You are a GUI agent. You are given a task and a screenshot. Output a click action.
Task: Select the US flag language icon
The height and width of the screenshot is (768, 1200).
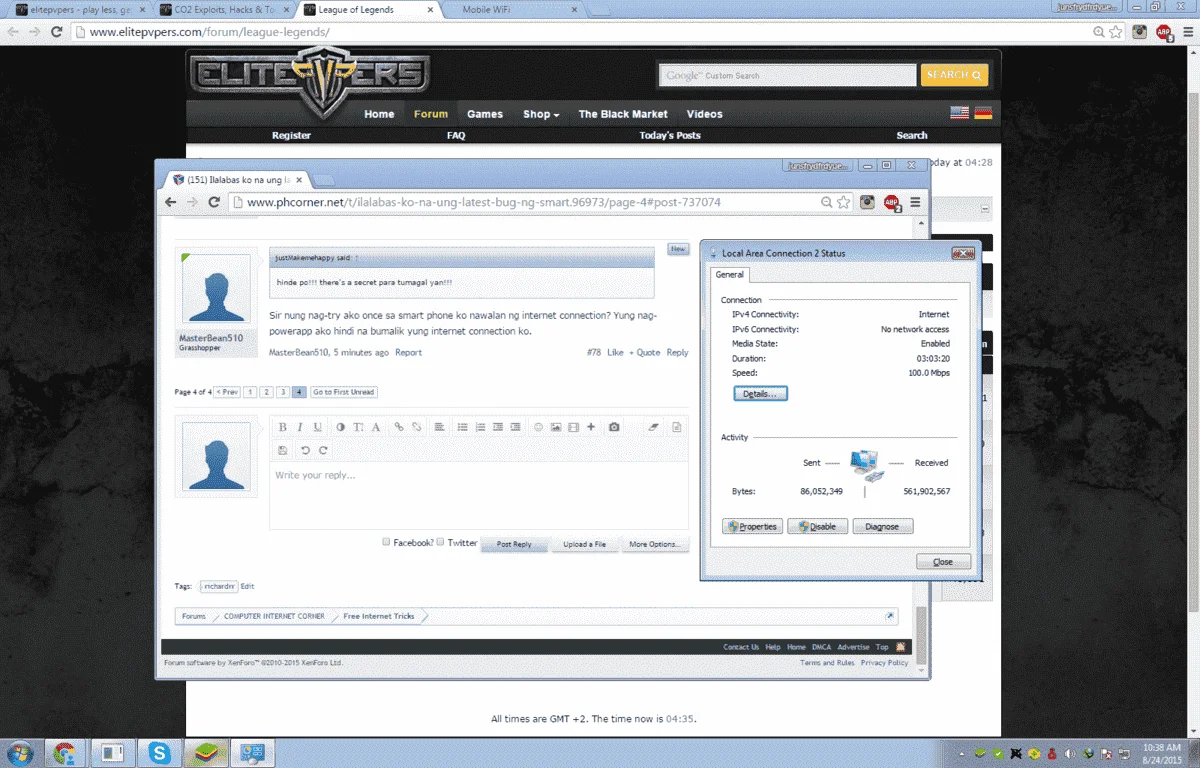point(960,113)
